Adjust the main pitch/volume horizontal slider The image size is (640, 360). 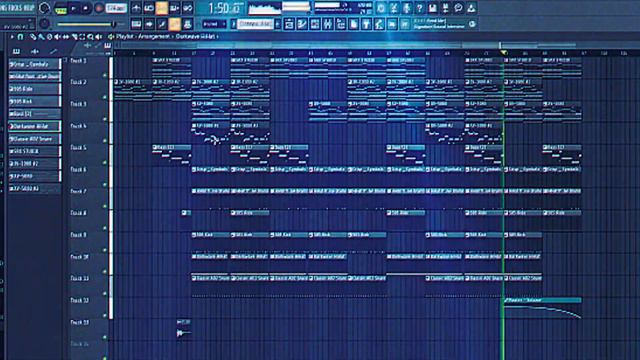(86, 24)
